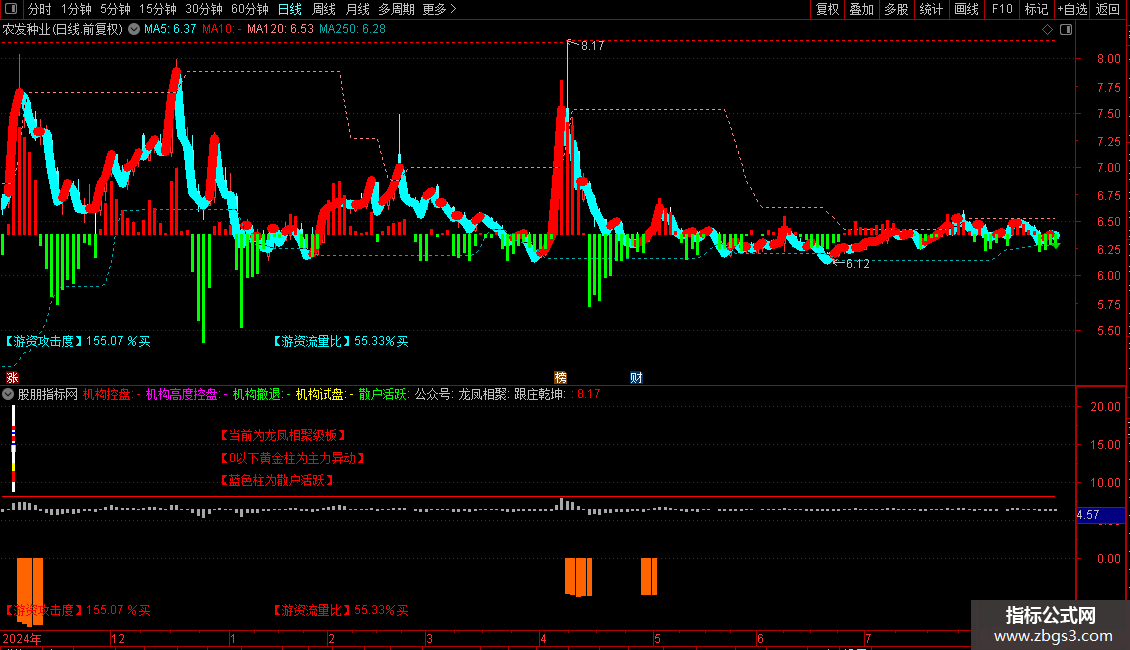Switch to the 15分钟 period tab
This screenshot has height=650, width=1130.
[x=158, y=9]
